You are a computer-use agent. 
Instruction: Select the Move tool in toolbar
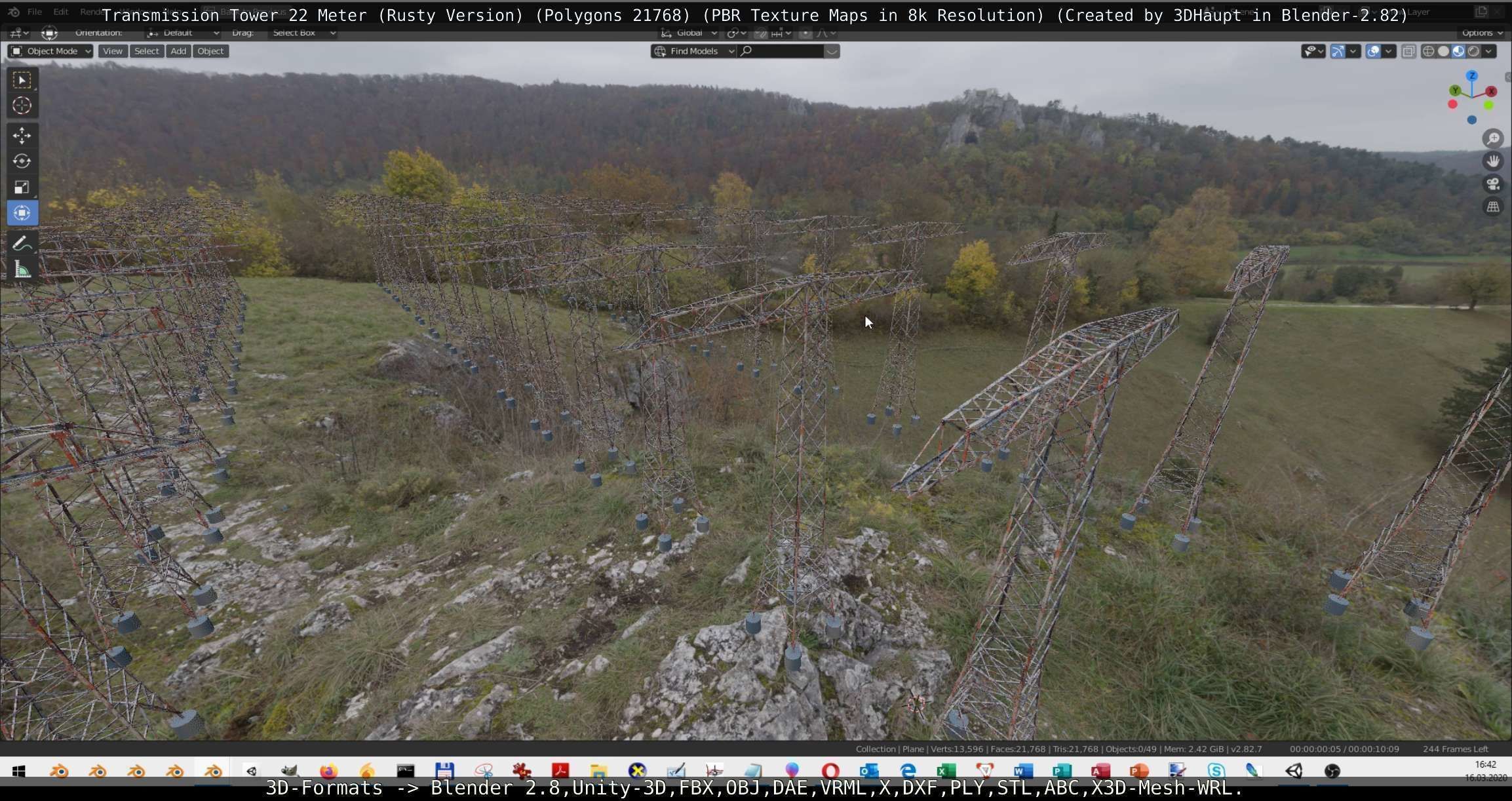coord(22,135)
